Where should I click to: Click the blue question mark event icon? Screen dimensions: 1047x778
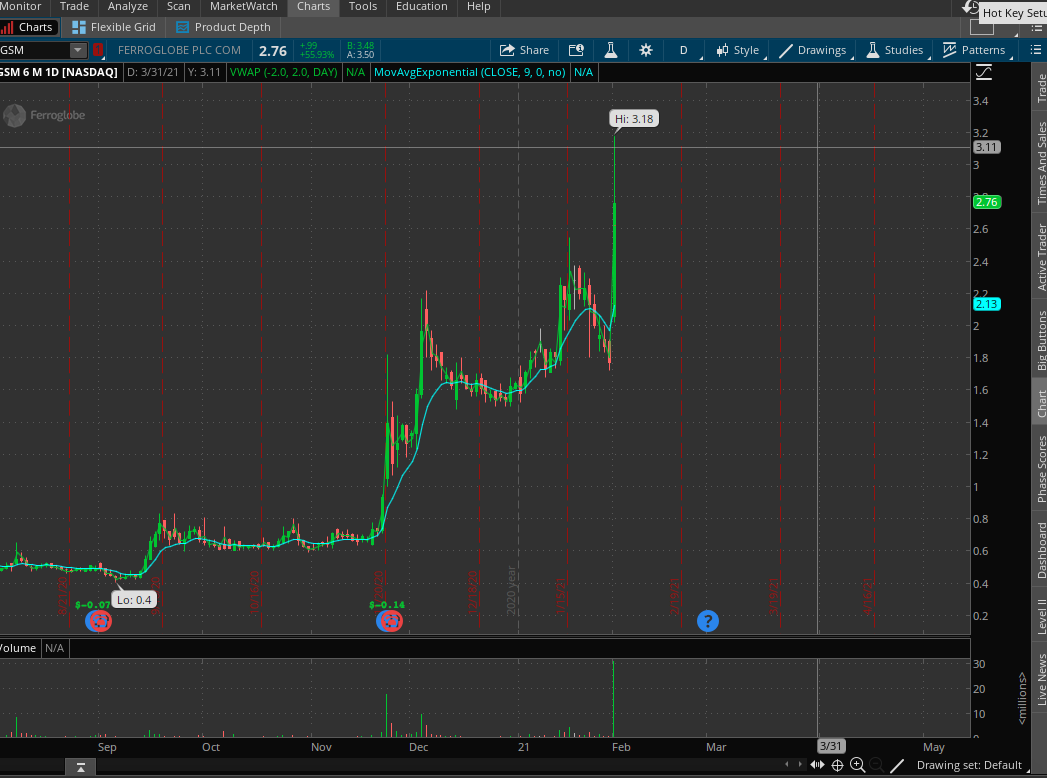coord(708,621)
